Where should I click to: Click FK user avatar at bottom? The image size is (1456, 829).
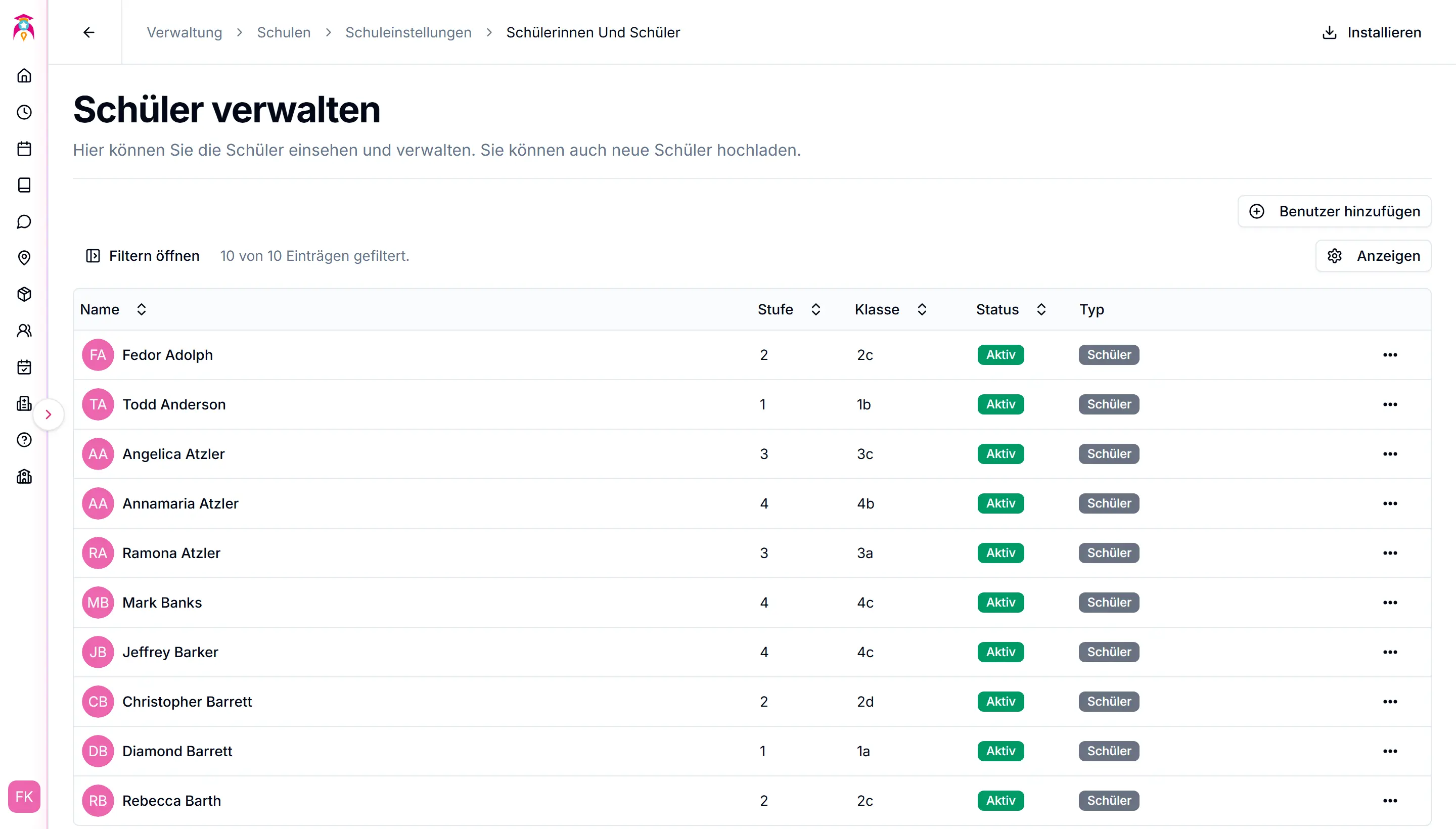(24, 796)
